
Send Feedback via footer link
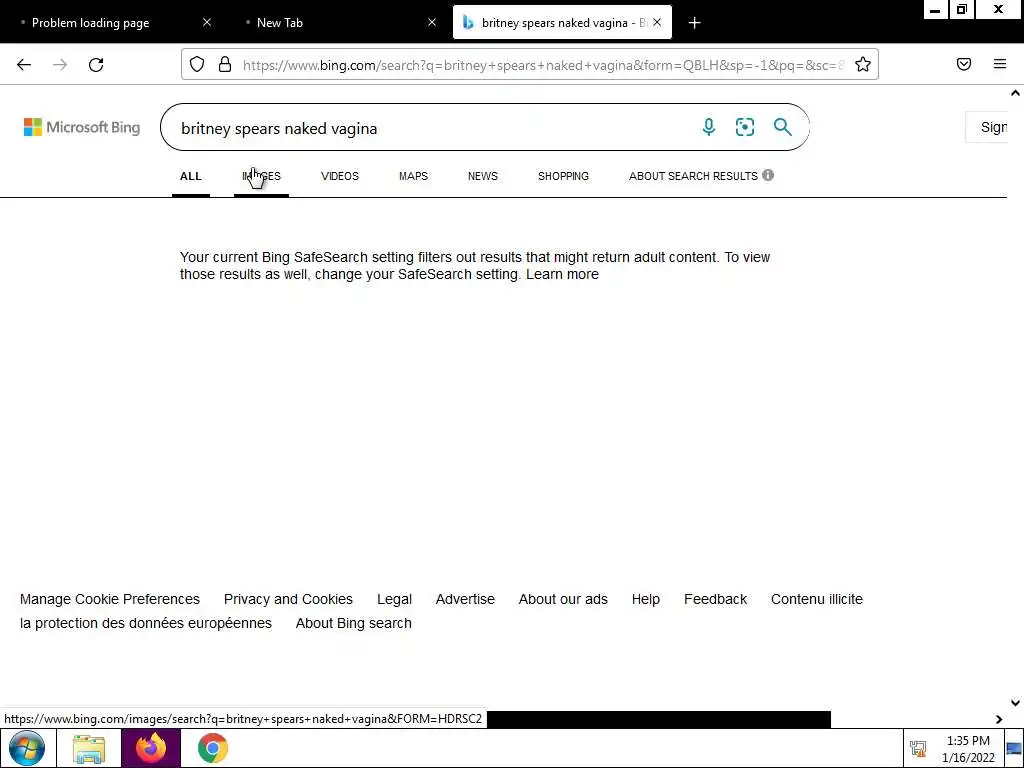715,599
